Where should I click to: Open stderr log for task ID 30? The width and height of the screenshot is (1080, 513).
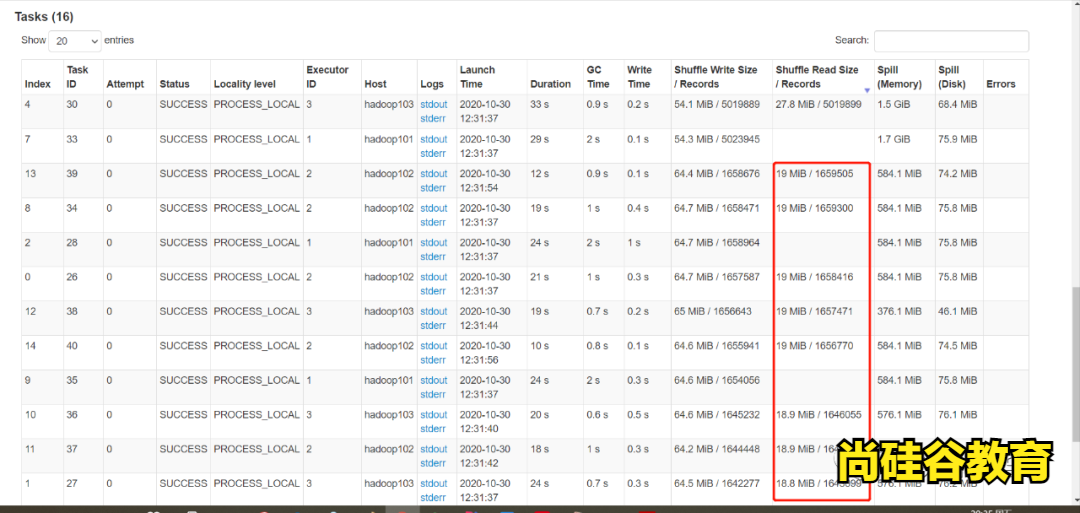433,118
